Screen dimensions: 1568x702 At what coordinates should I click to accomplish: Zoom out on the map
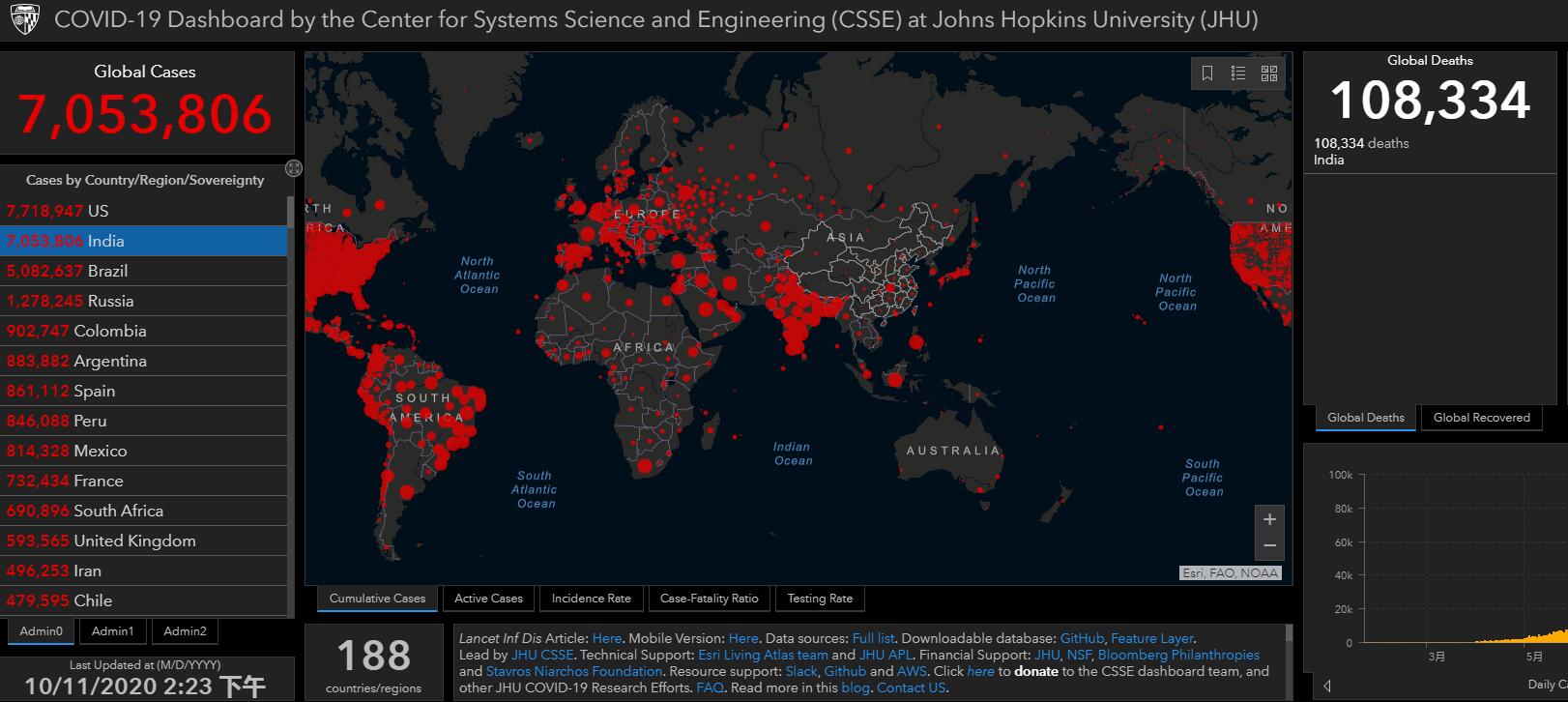click(1269, 546)
